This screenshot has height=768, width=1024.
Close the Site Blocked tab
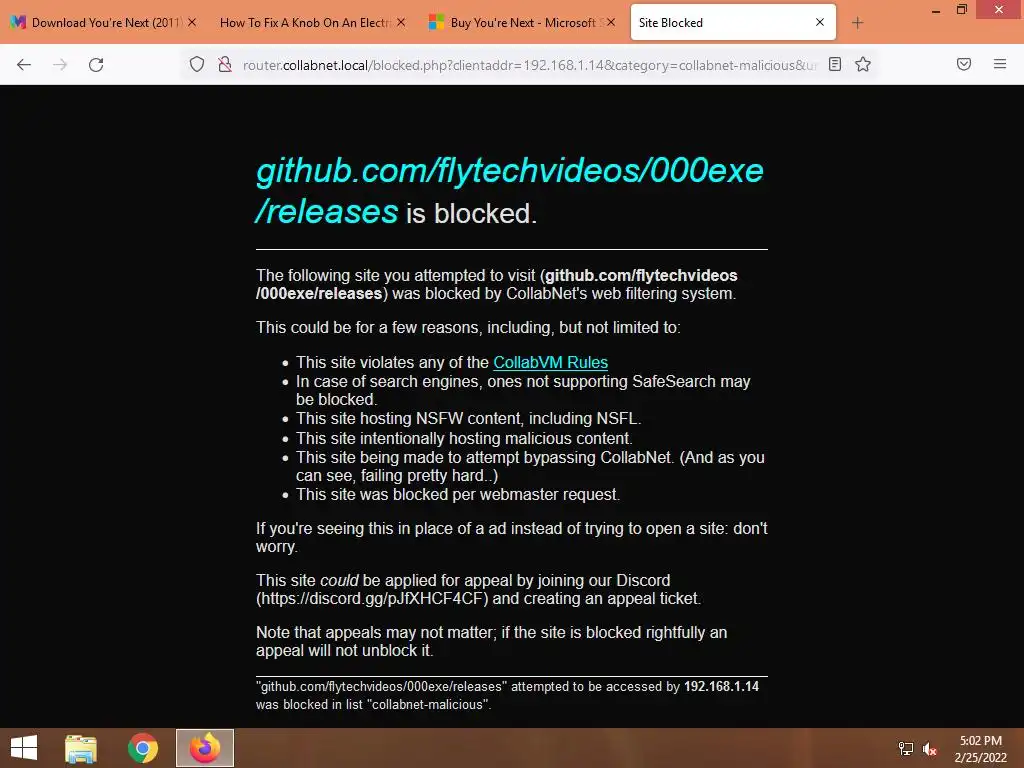coord(820,22)
